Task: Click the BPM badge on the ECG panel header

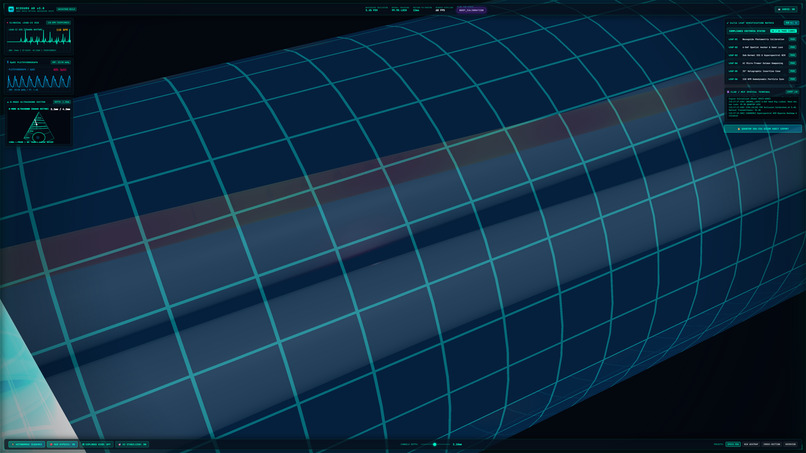Action: coord(58,23)
